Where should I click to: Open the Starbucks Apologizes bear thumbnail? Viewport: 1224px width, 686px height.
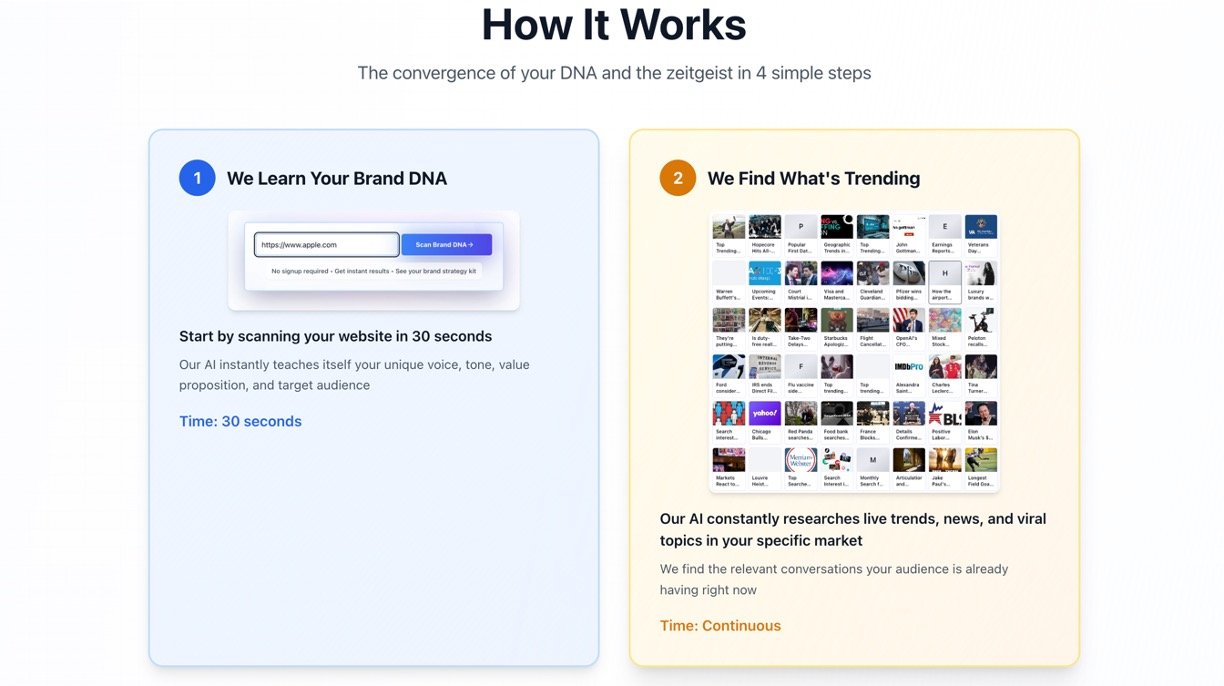pyautogui.click(x=837, y=320)
